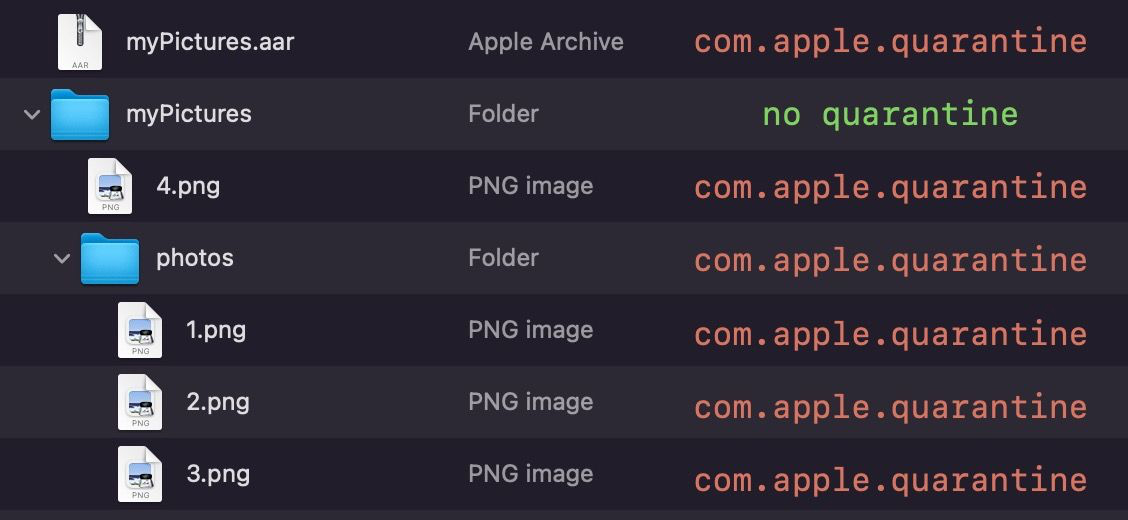Select the myPictures folder name
1128x520 pixels.
point(188,114)
